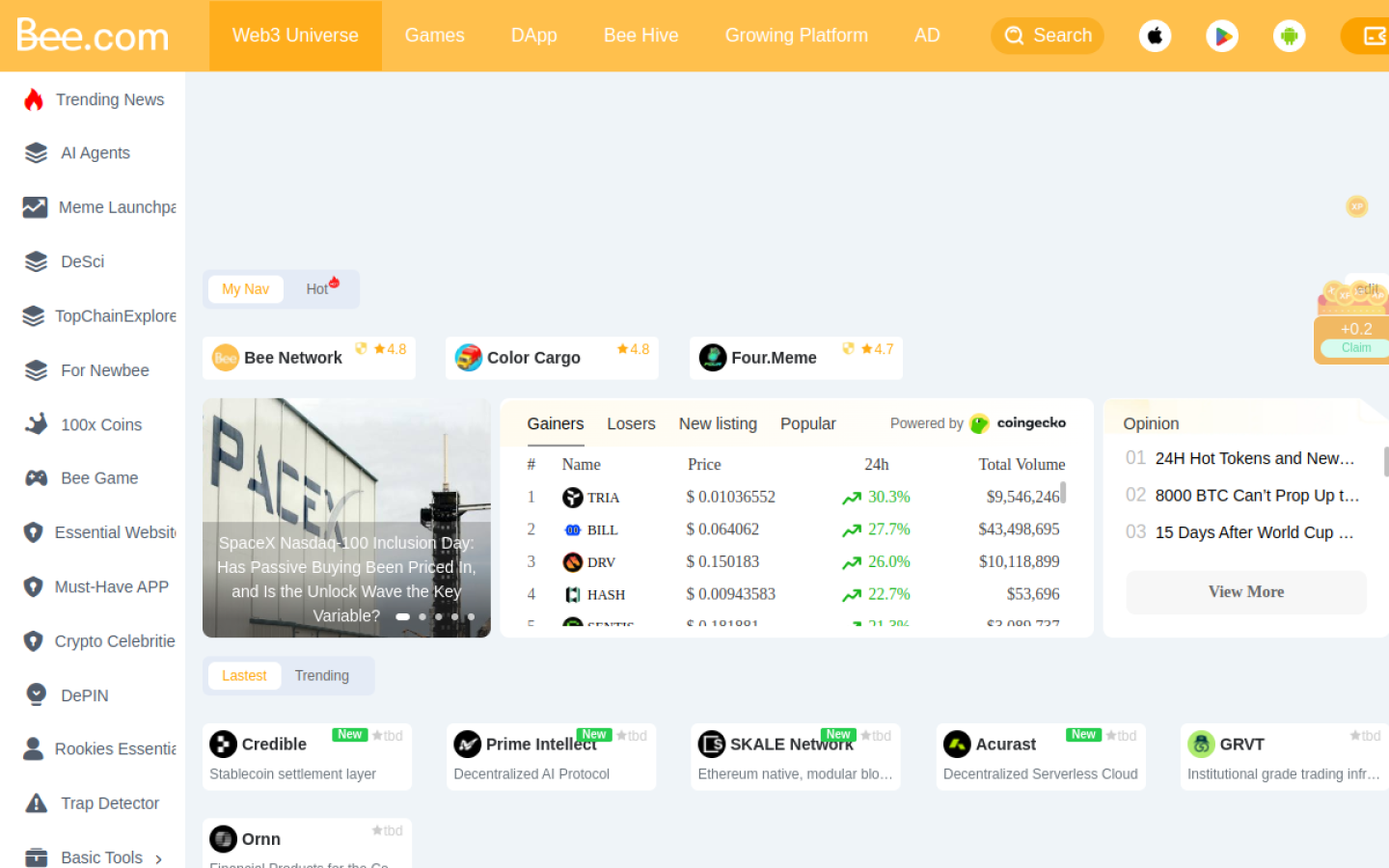The width and height of the screenshot is (1389, 868).
Task: Open the Bee Game controller icon
Action: (36, 478)
